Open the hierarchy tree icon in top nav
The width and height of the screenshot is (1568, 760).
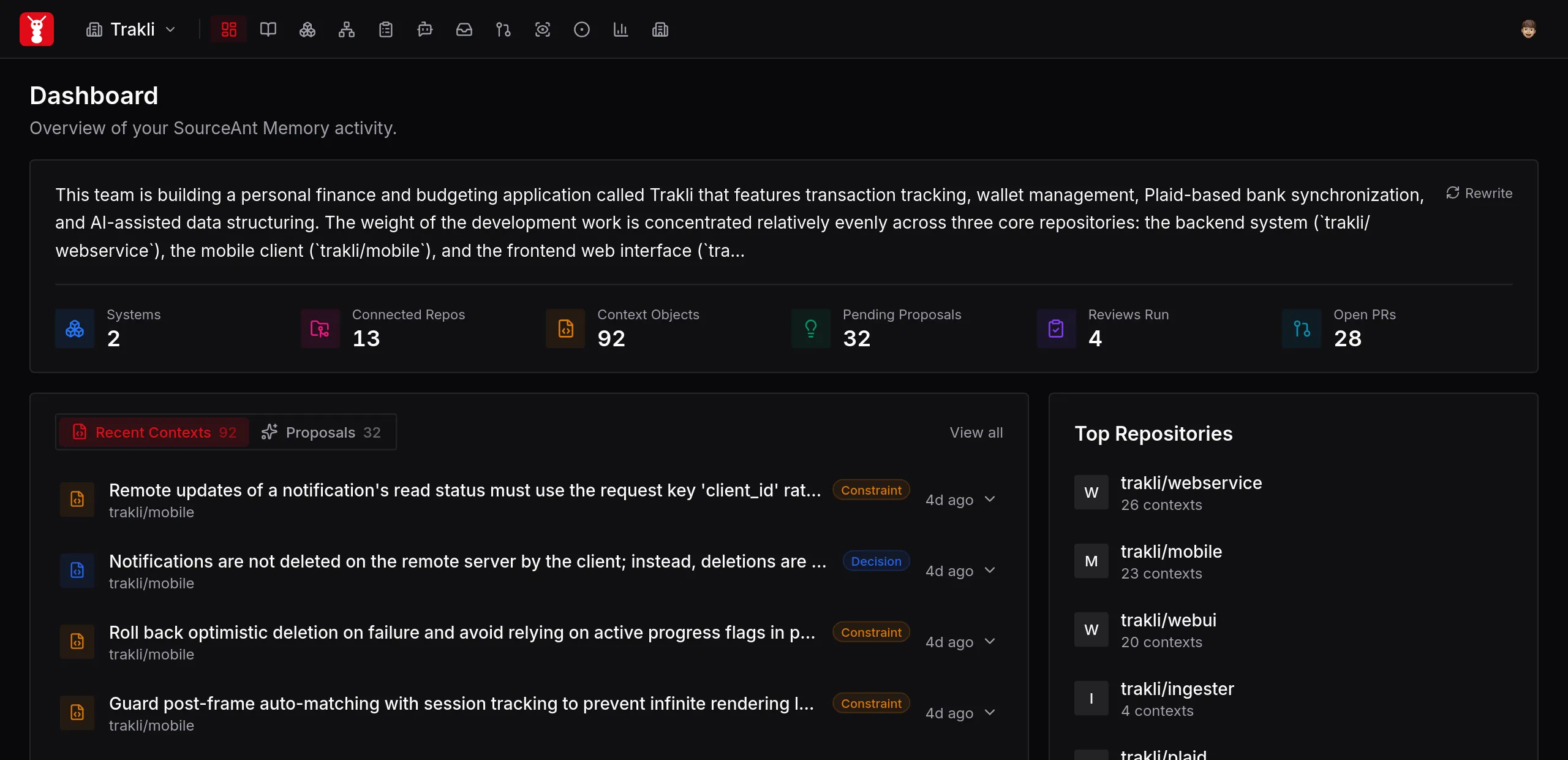(x=347, y=29)
